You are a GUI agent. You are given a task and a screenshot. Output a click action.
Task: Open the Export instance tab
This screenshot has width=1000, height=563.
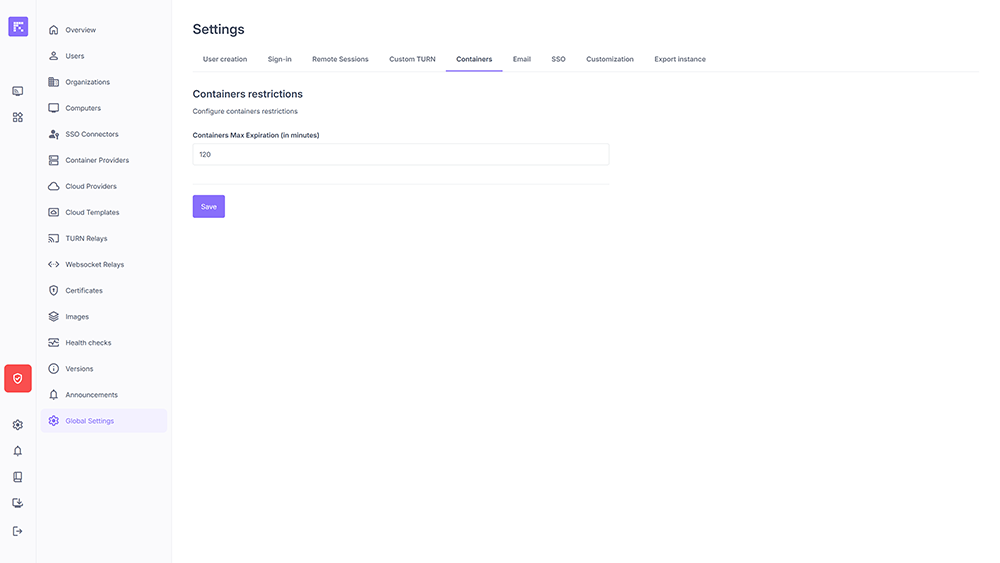pyautogui.click(x=680, y=59)
